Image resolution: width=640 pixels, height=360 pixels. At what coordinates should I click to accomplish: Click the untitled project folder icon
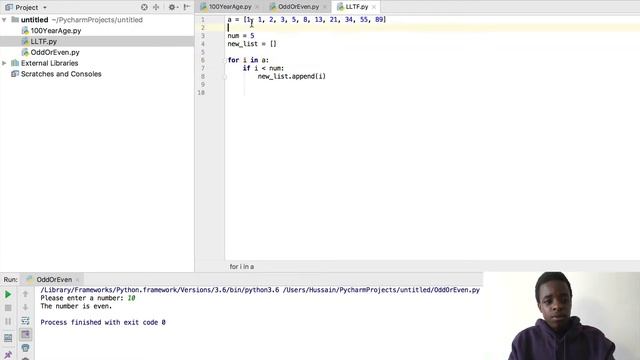point(15,20)
